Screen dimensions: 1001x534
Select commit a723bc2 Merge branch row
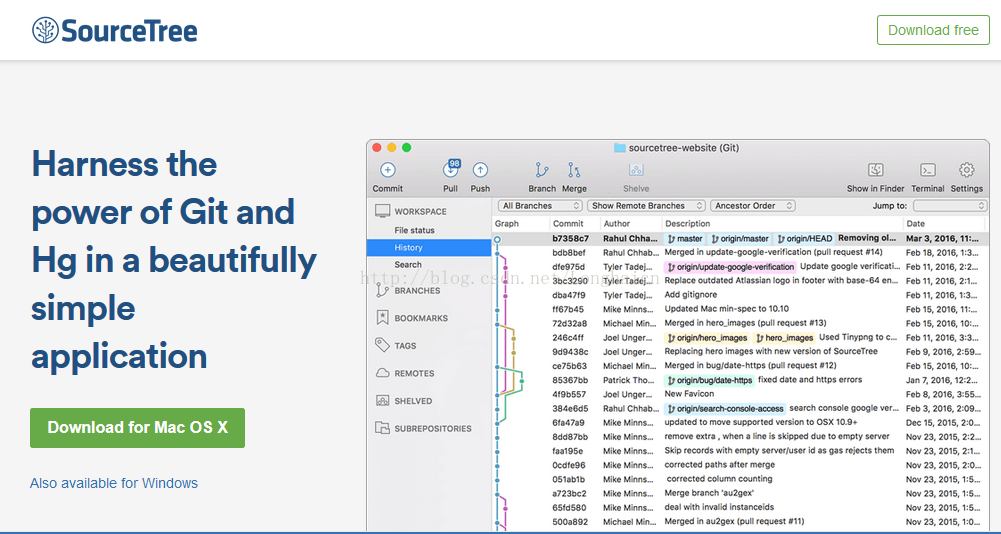click(x=740, y=493)
